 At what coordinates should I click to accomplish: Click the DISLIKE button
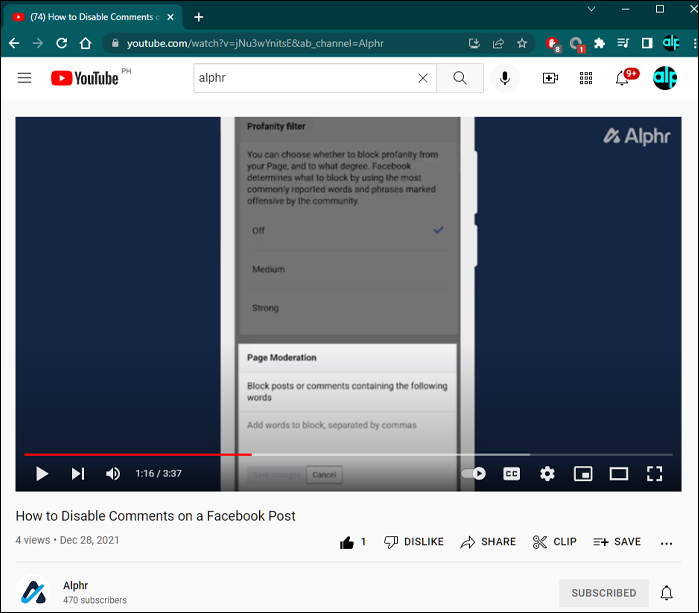(414, 542)
